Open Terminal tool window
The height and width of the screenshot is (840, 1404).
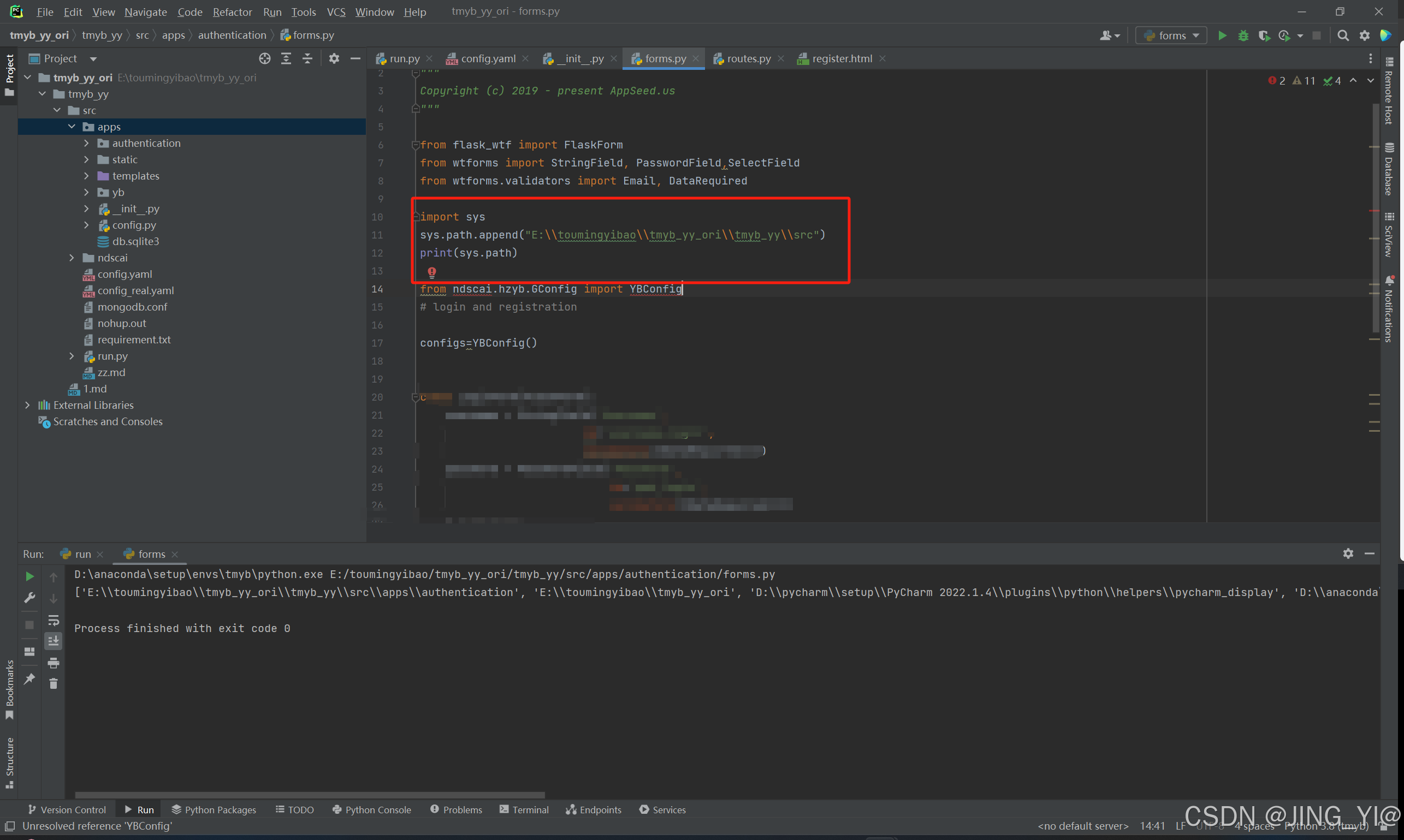tap(524, 810)
